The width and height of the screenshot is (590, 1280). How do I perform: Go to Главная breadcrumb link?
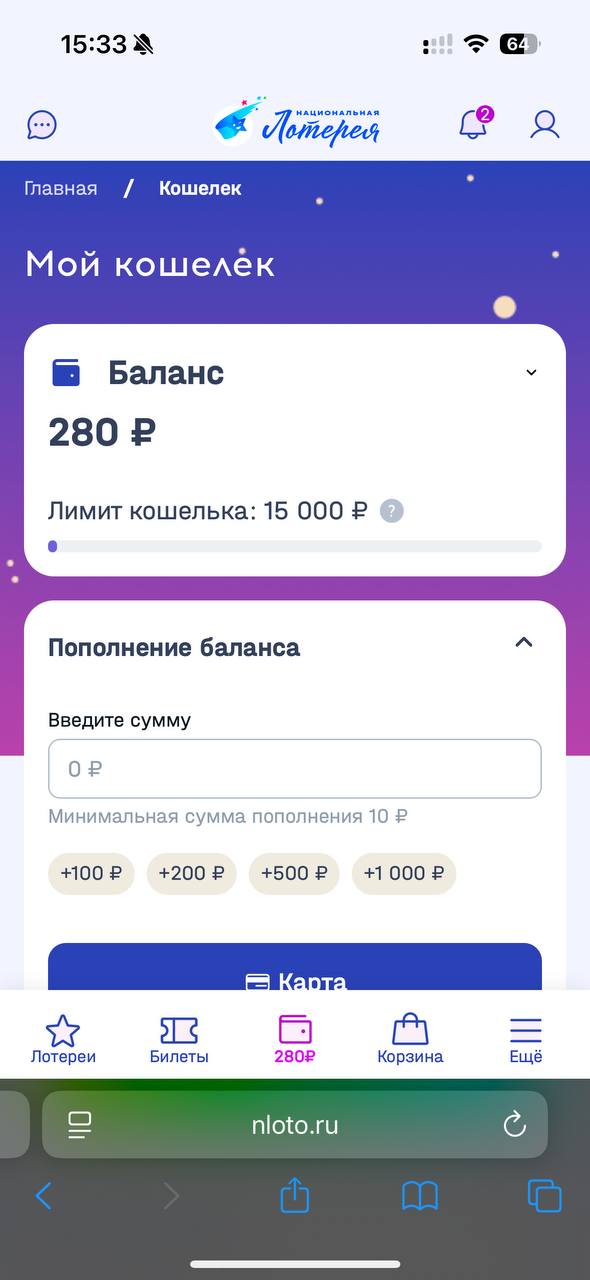pyautogui.click(x=61, y=188)
